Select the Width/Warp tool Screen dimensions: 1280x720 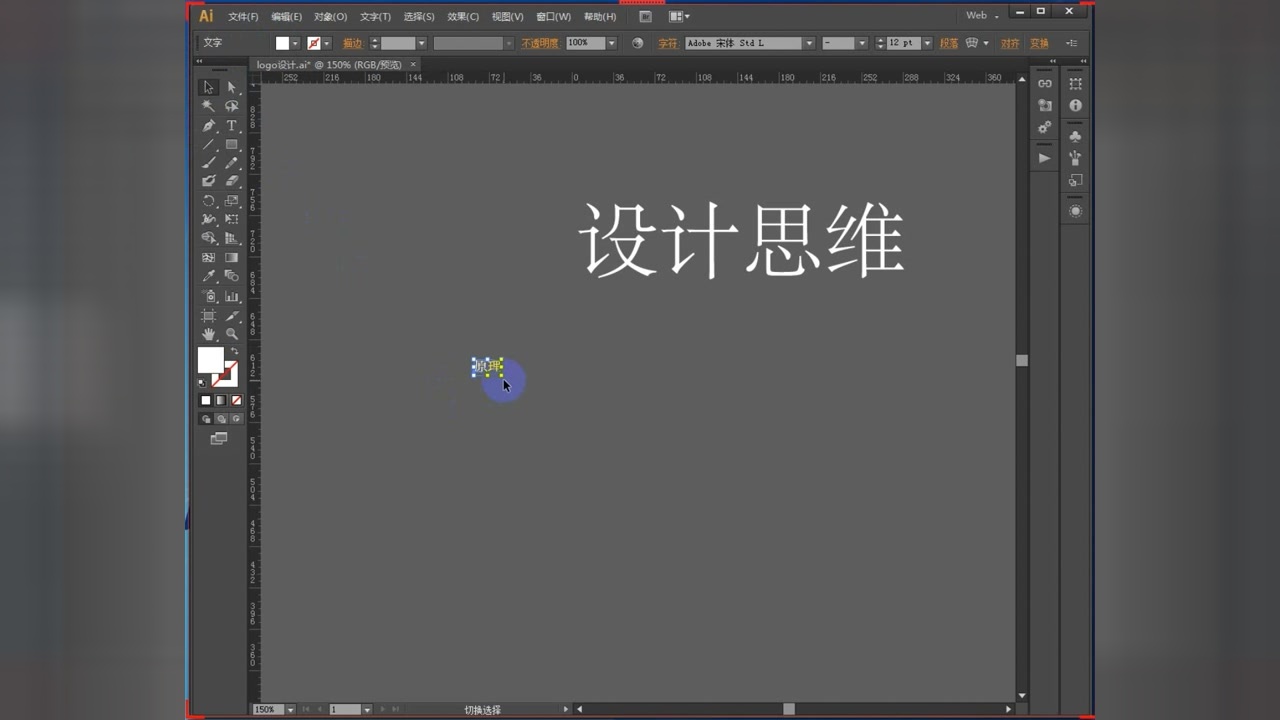point(209,219)
